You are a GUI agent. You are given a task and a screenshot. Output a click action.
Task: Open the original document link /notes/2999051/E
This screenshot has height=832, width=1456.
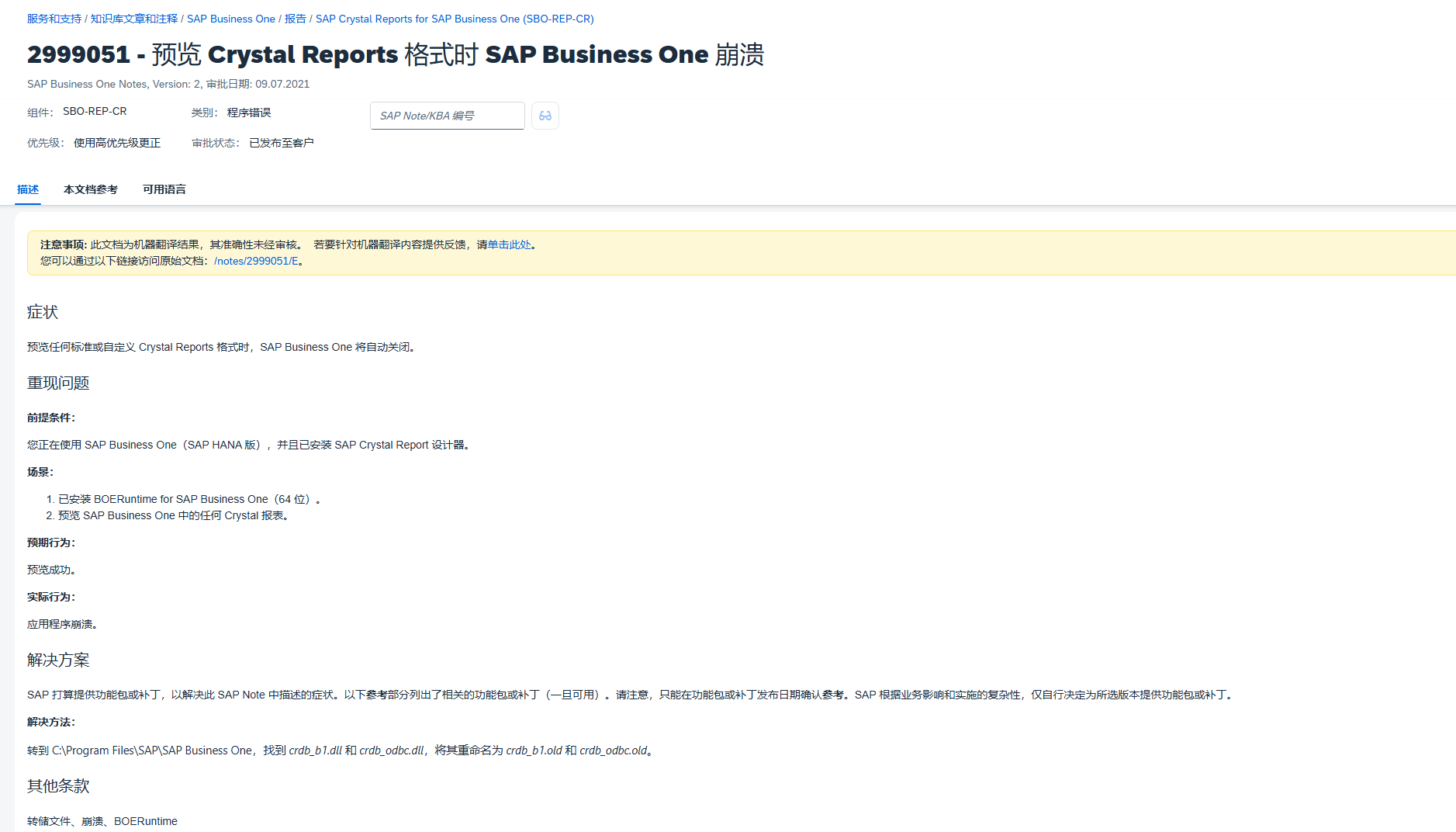(x=256, y=261)
